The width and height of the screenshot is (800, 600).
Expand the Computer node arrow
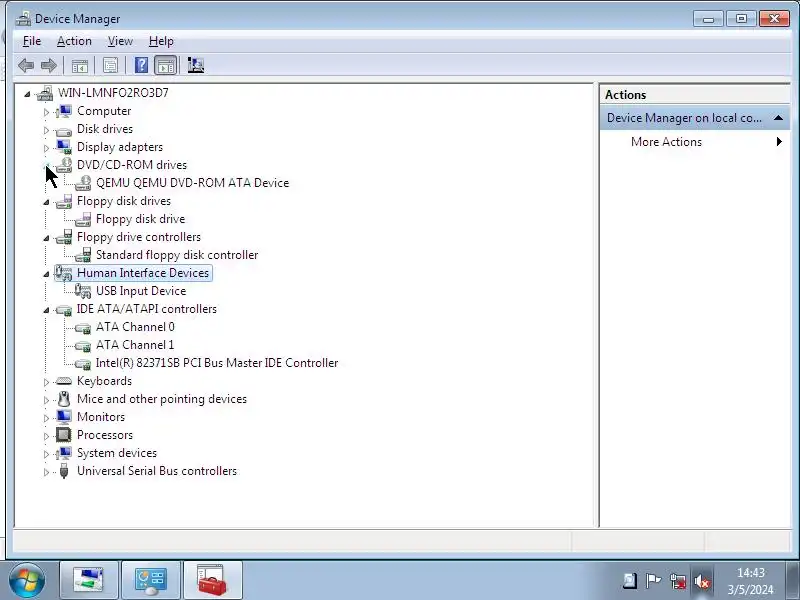[46, 112]
